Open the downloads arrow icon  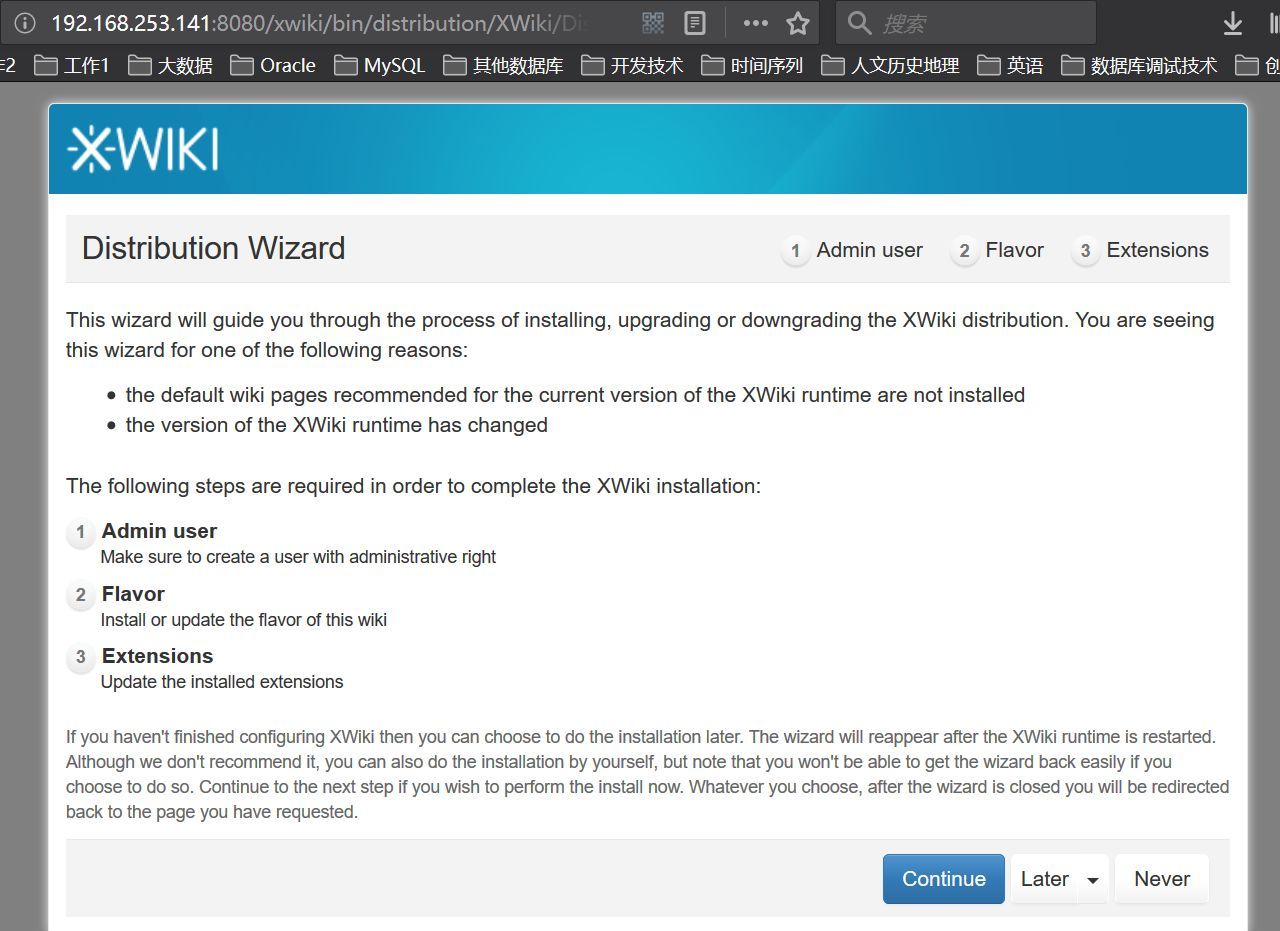1232,23
